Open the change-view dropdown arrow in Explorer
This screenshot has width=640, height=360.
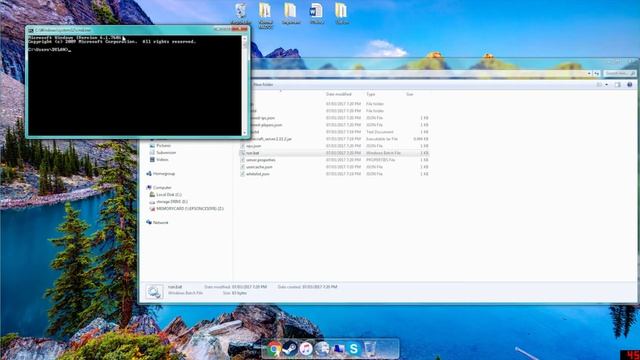click(x=607, y=84)
